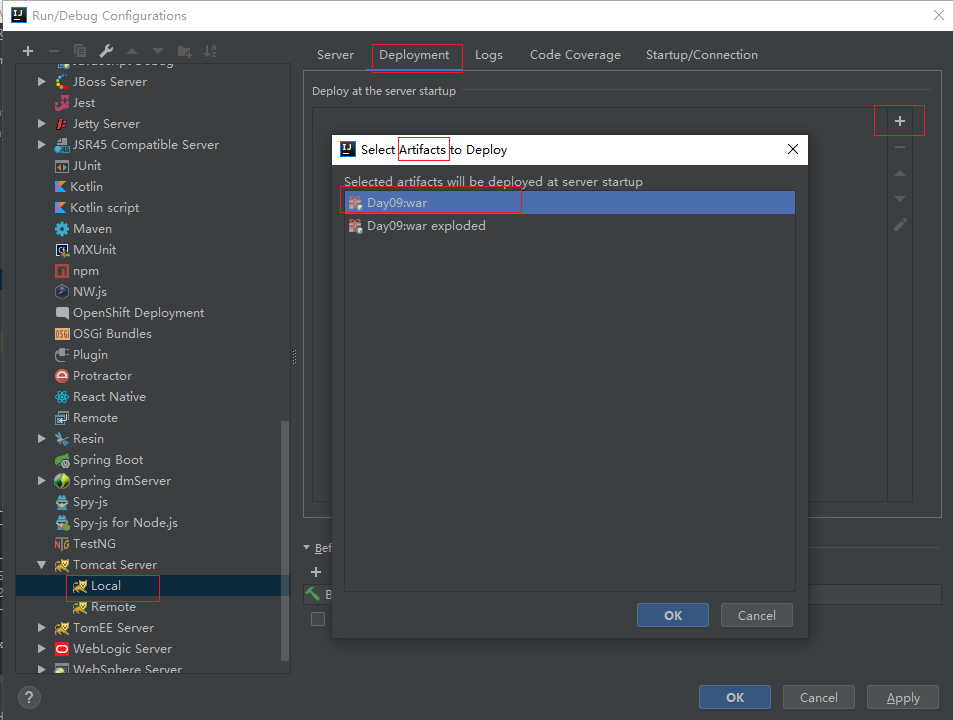The width and height of the screenshot is (953, 720).
Task: Add new configuration with plus icon
Action: click(28, 51)
